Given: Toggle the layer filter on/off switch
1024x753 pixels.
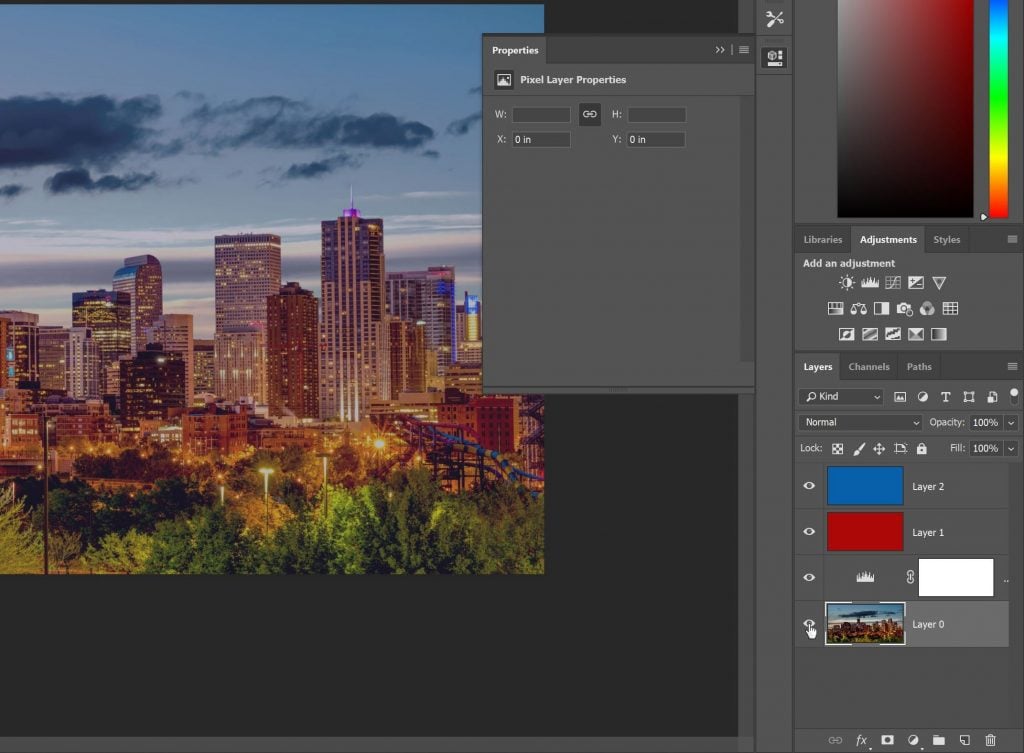Looking at the screenshot, I should pos(1014,396).
